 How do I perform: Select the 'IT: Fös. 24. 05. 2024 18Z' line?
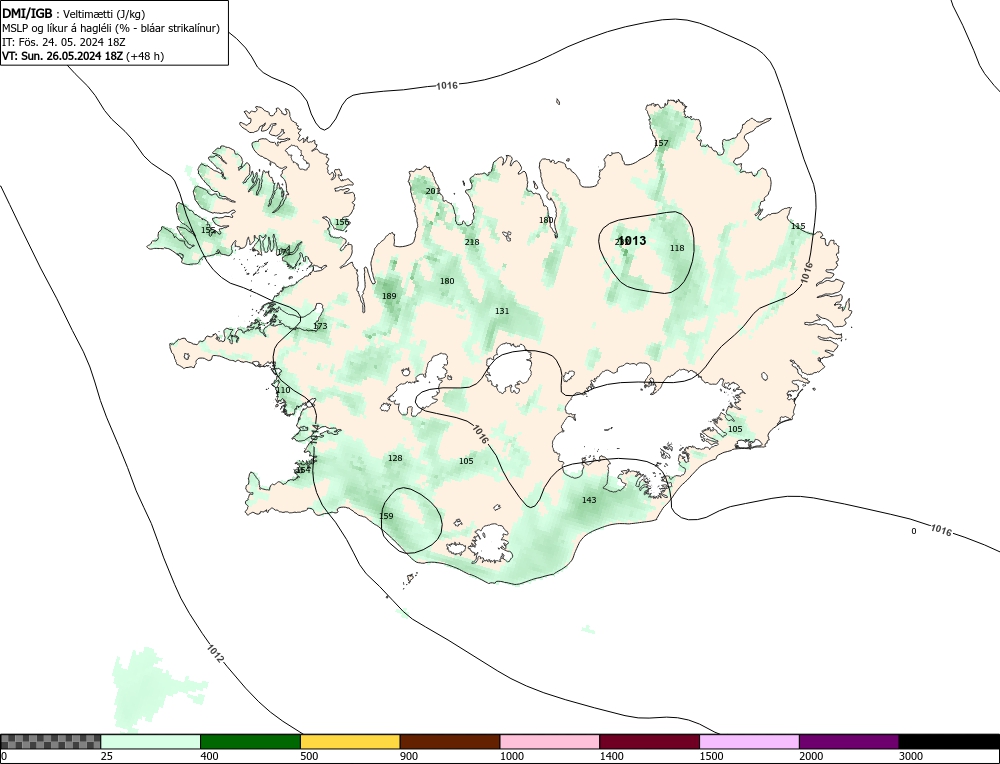pos(64,42)
